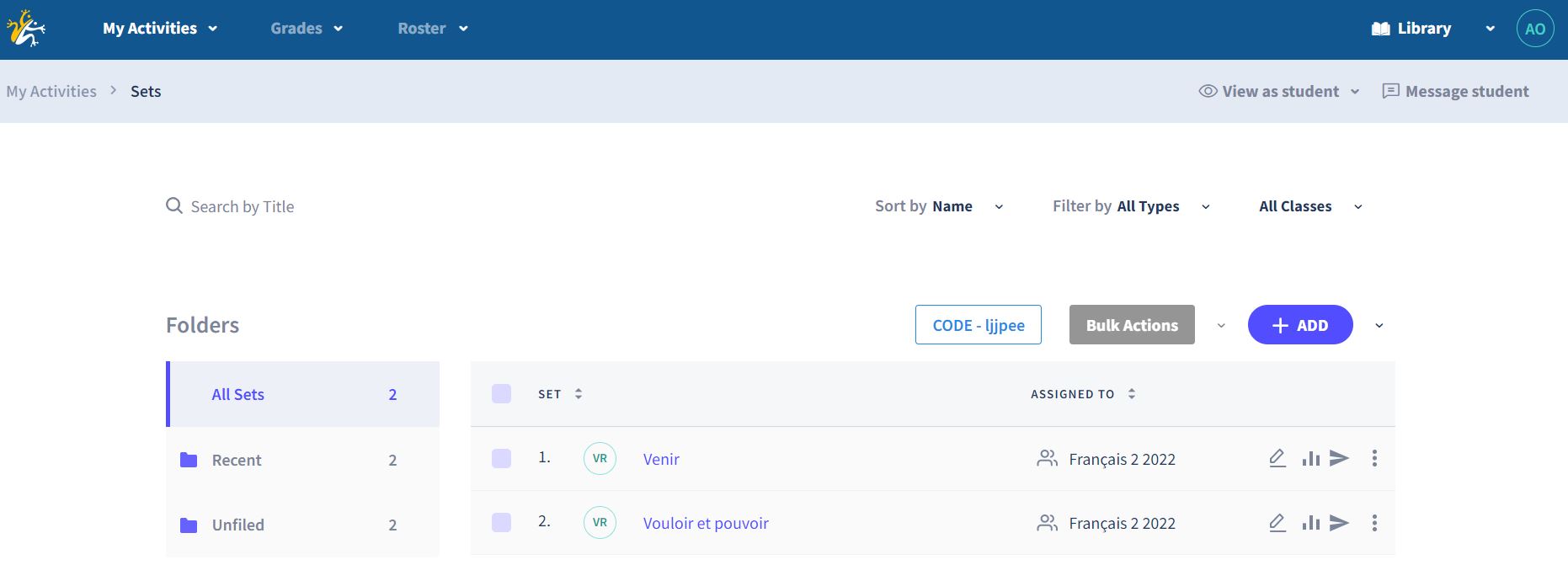Open the Roster menu

pyautogui.click(x=432, y=29)
